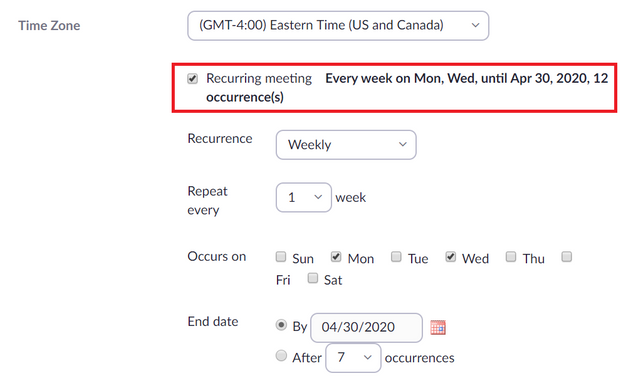This screenshot has width=636, height=388.
Task: Select the By end date radio button
Action: coord(281,325)
